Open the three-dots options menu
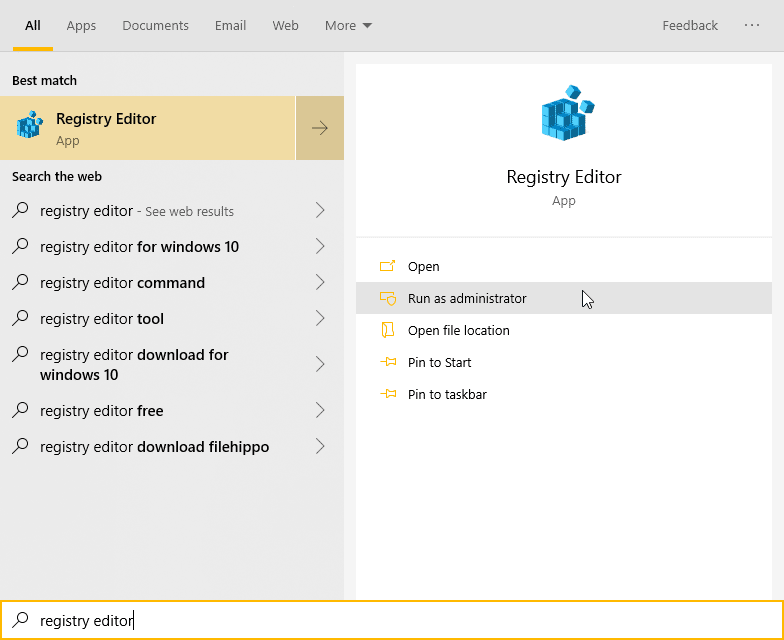The height and width of the screenshot is (640, 784). [x=752, y=25]
